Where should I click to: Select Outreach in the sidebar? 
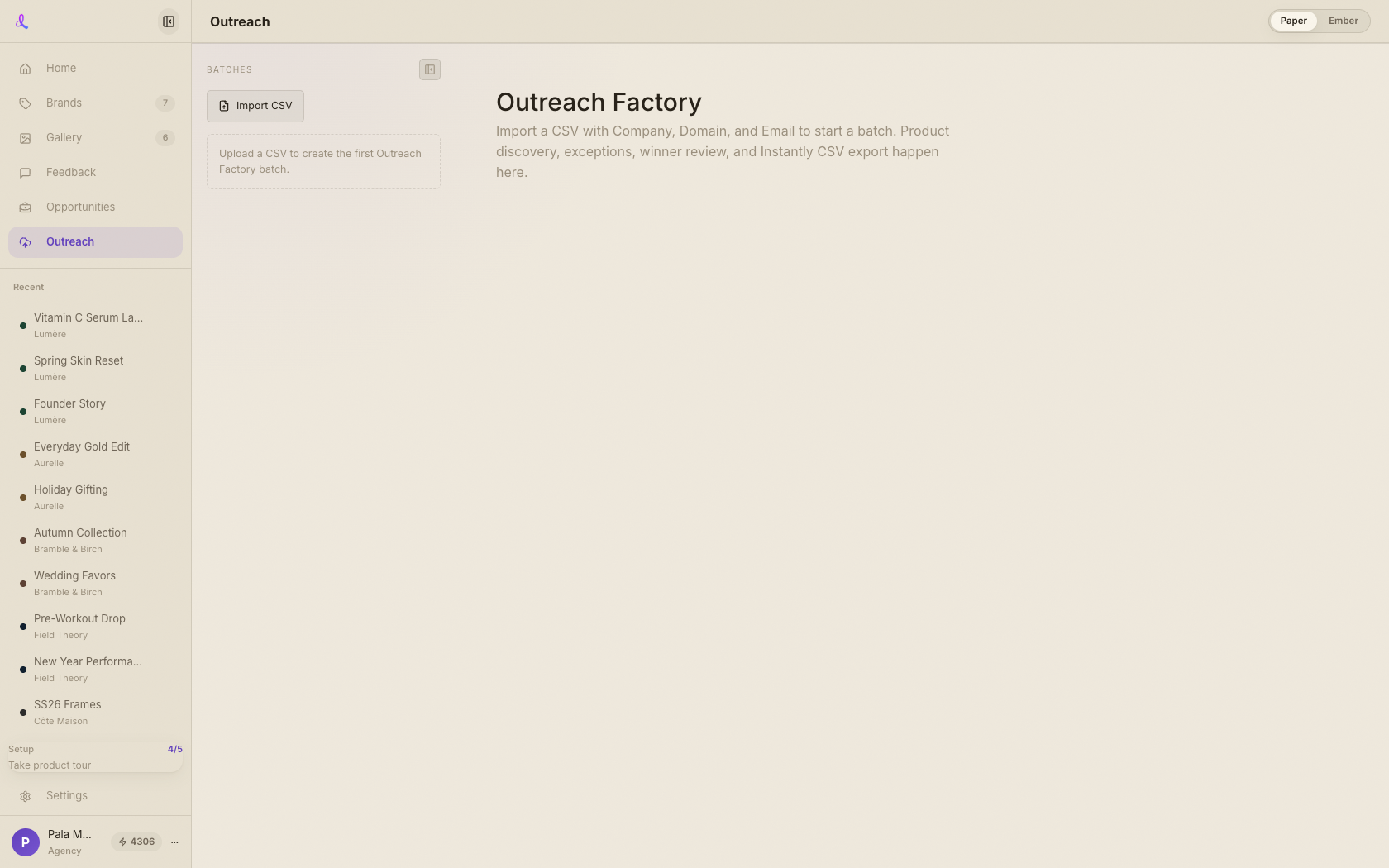pyautogui.click(x=95, y=242)
